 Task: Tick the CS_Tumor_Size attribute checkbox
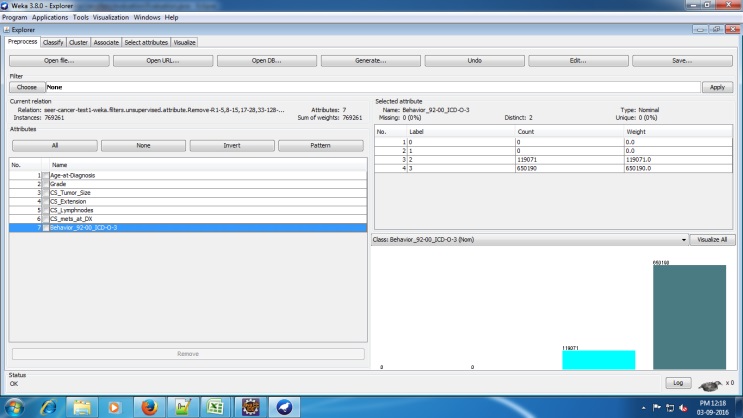pyautogui.click(x=45, y=193)
